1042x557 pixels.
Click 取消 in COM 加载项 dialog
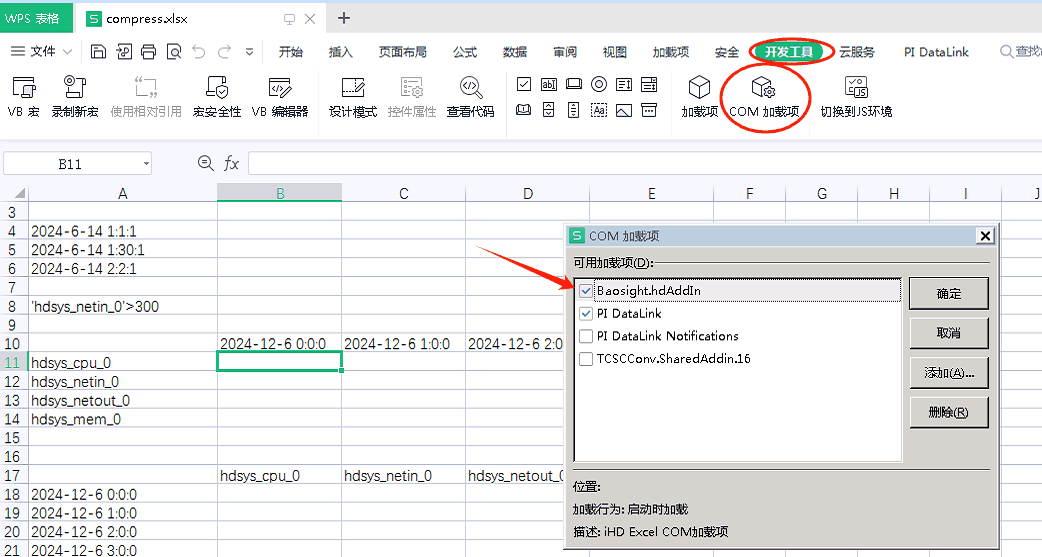click(x=949, y=332)
